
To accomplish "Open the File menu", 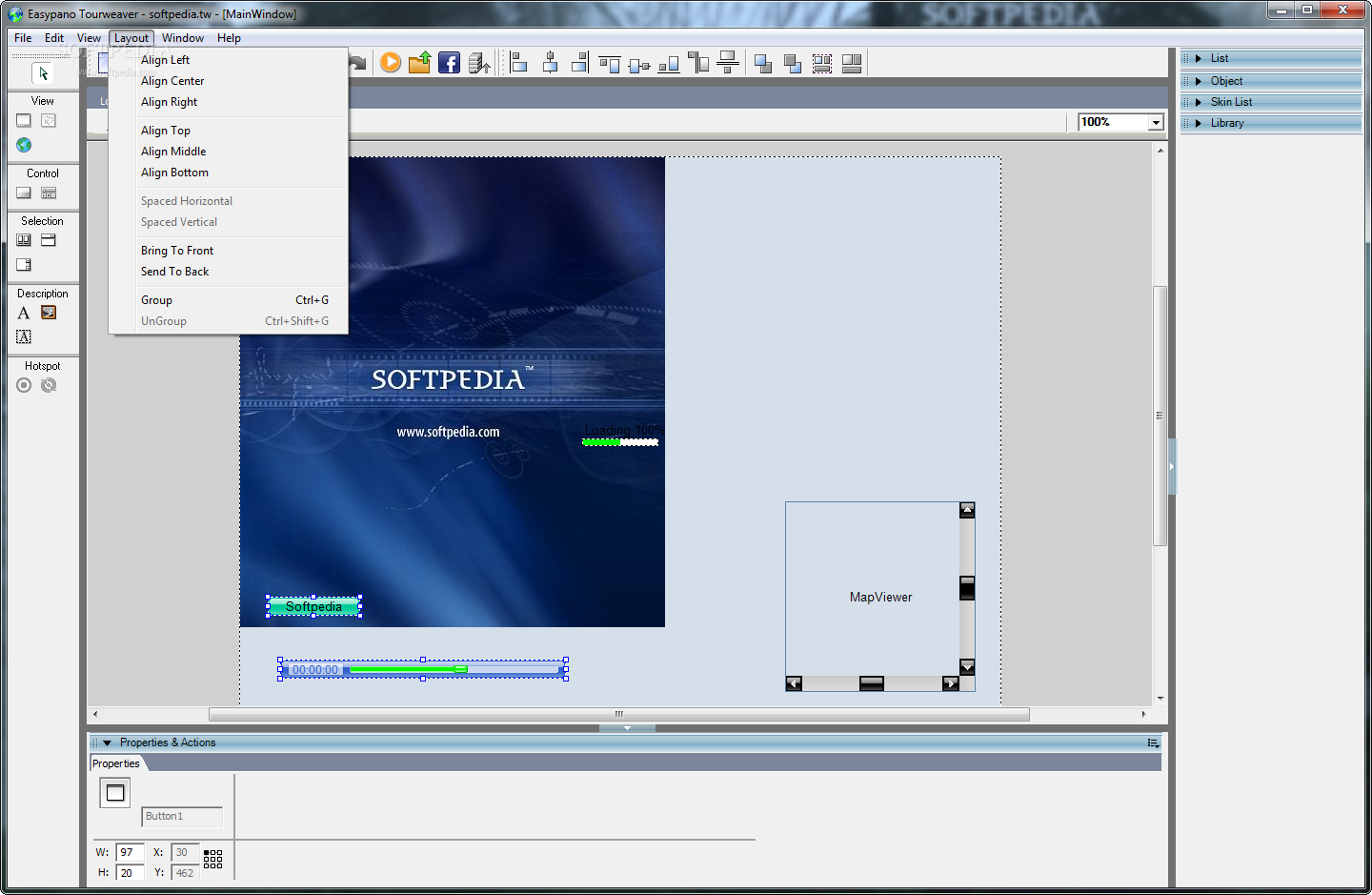I will [23, 38].
